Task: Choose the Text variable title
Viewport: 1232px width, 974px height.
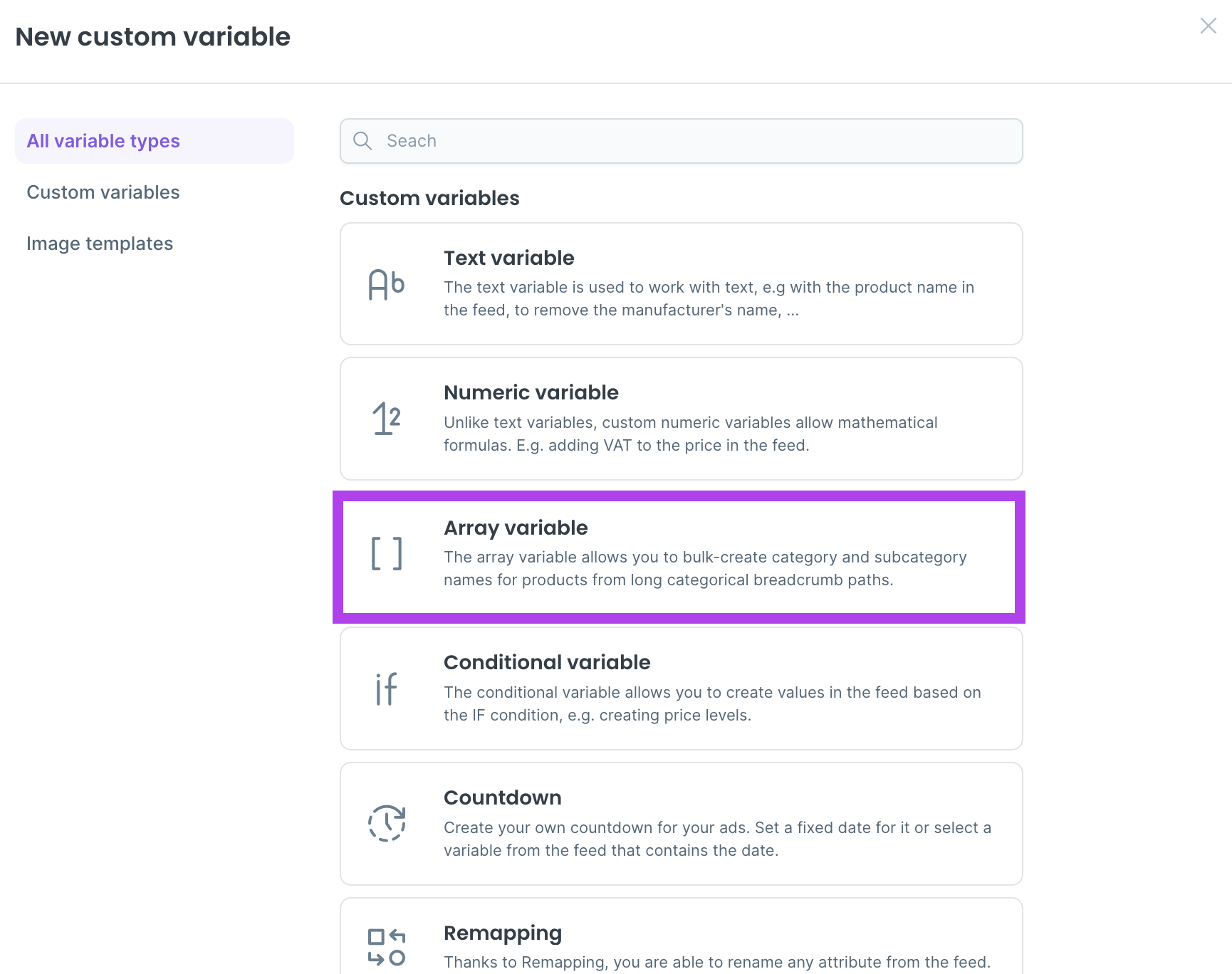Action: pyautogui.click(x=508, y=258)
